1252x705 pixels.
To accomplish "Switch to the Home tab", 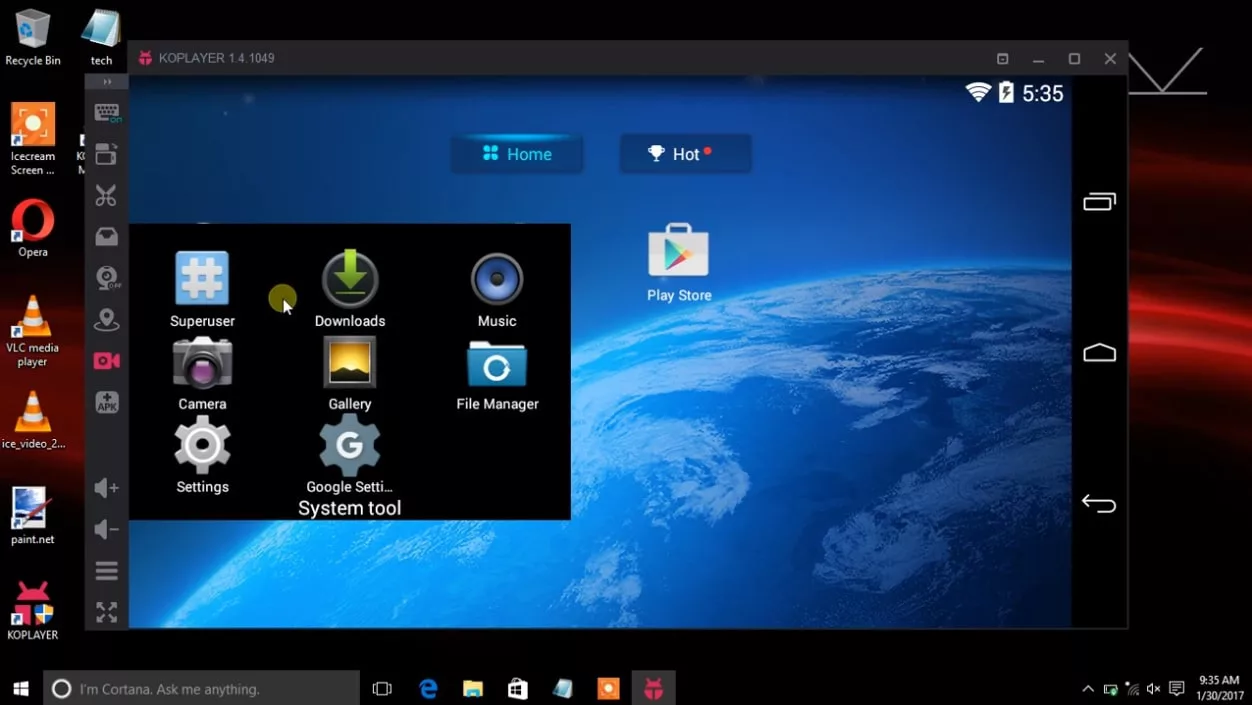I will tap(517, 154).
